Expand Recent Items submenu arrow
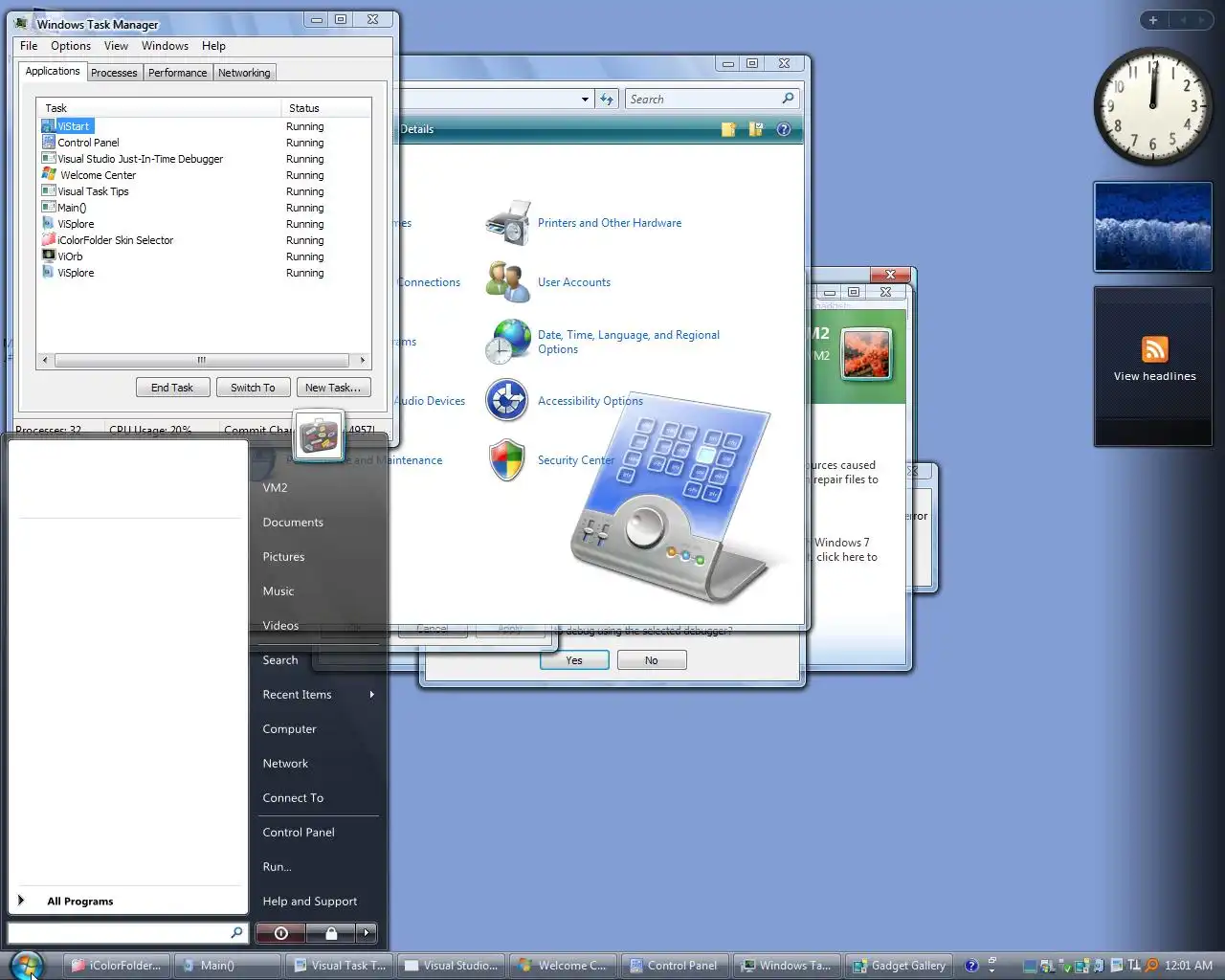The height and width of the screenshot is (980, 1225). coord(371,695)
